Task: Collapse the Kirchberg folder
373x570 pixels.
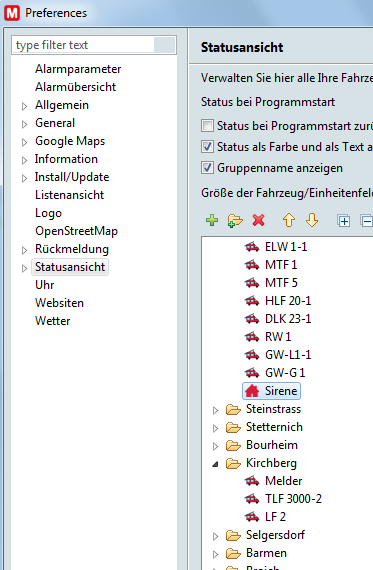Action: [x=216, y=464]
